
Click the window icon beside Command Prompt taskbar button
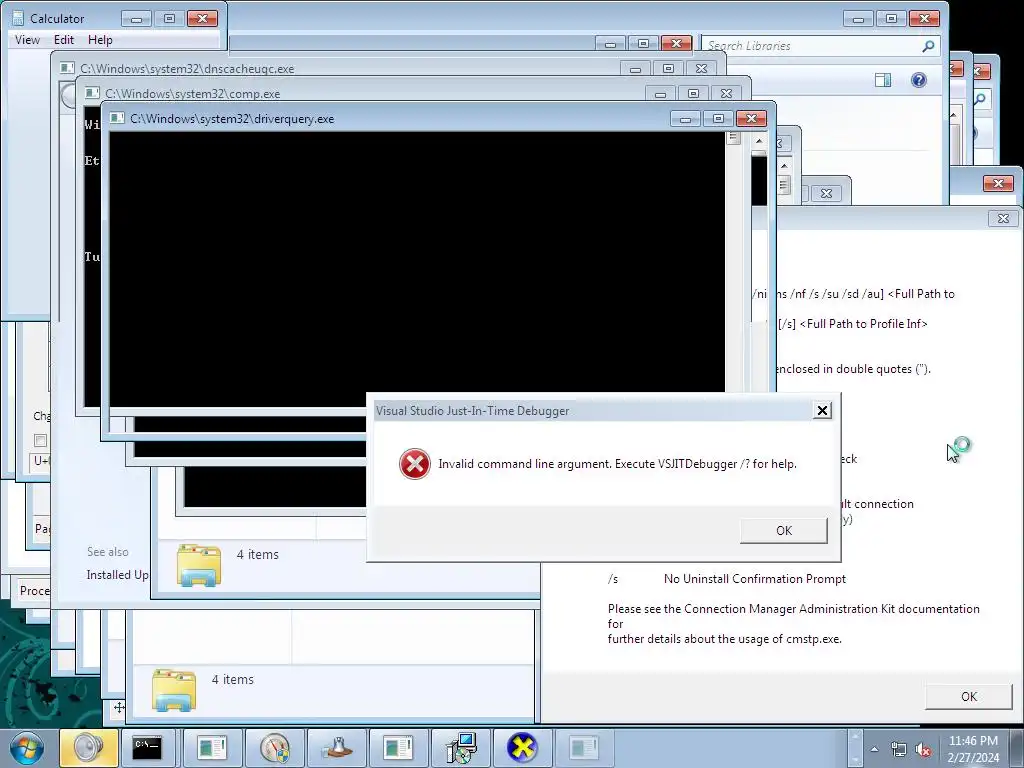tap(212, 748)
